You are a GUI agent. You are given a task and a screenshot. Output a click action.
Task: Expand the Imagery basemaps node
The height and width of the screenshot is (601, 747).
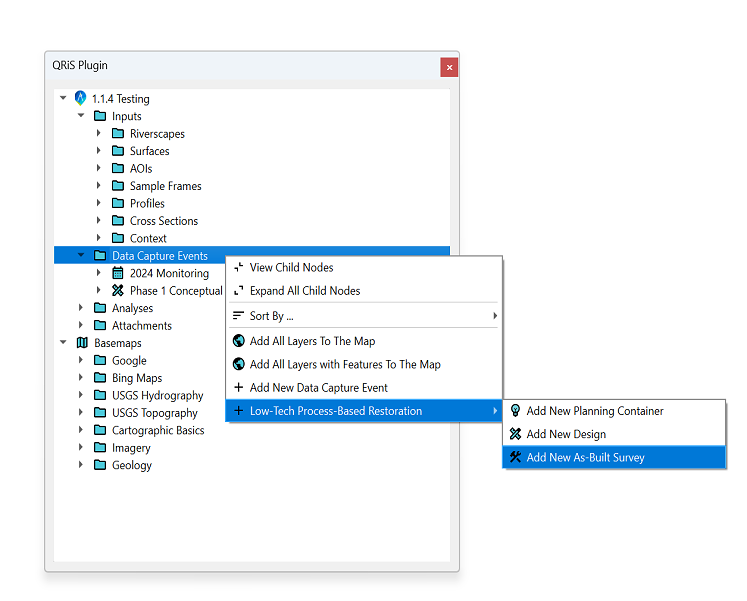[x=81, y=448]
